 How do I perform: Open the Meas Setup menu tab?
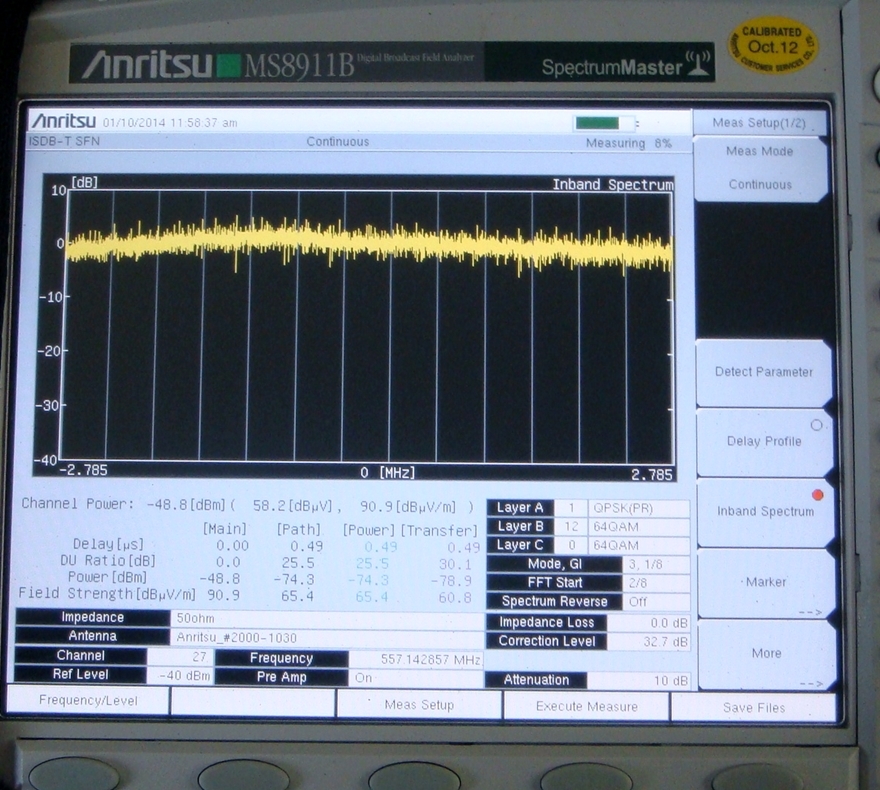[x=419, y=705]
